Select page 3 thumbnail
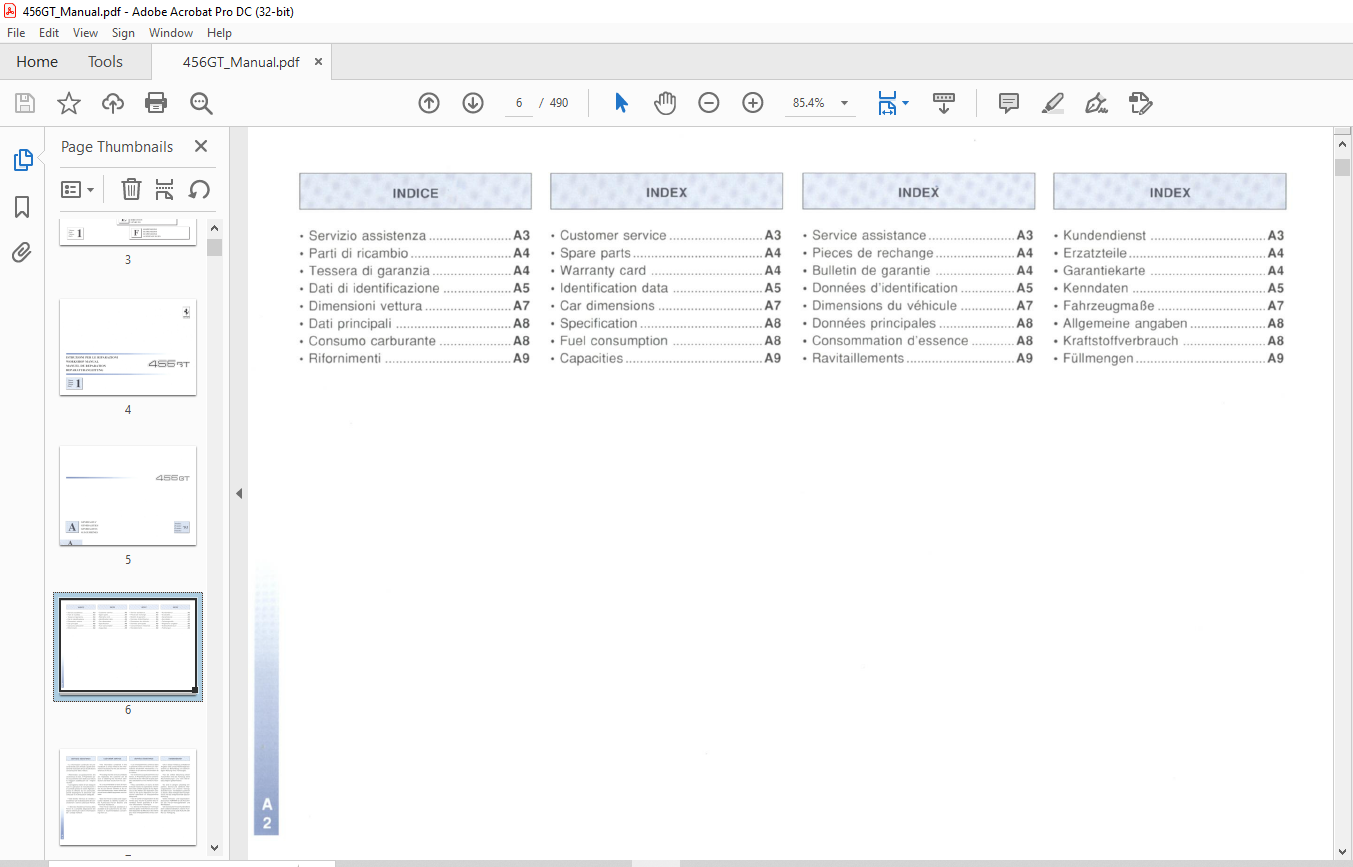 pyautogui.click(x=128, y=232)
